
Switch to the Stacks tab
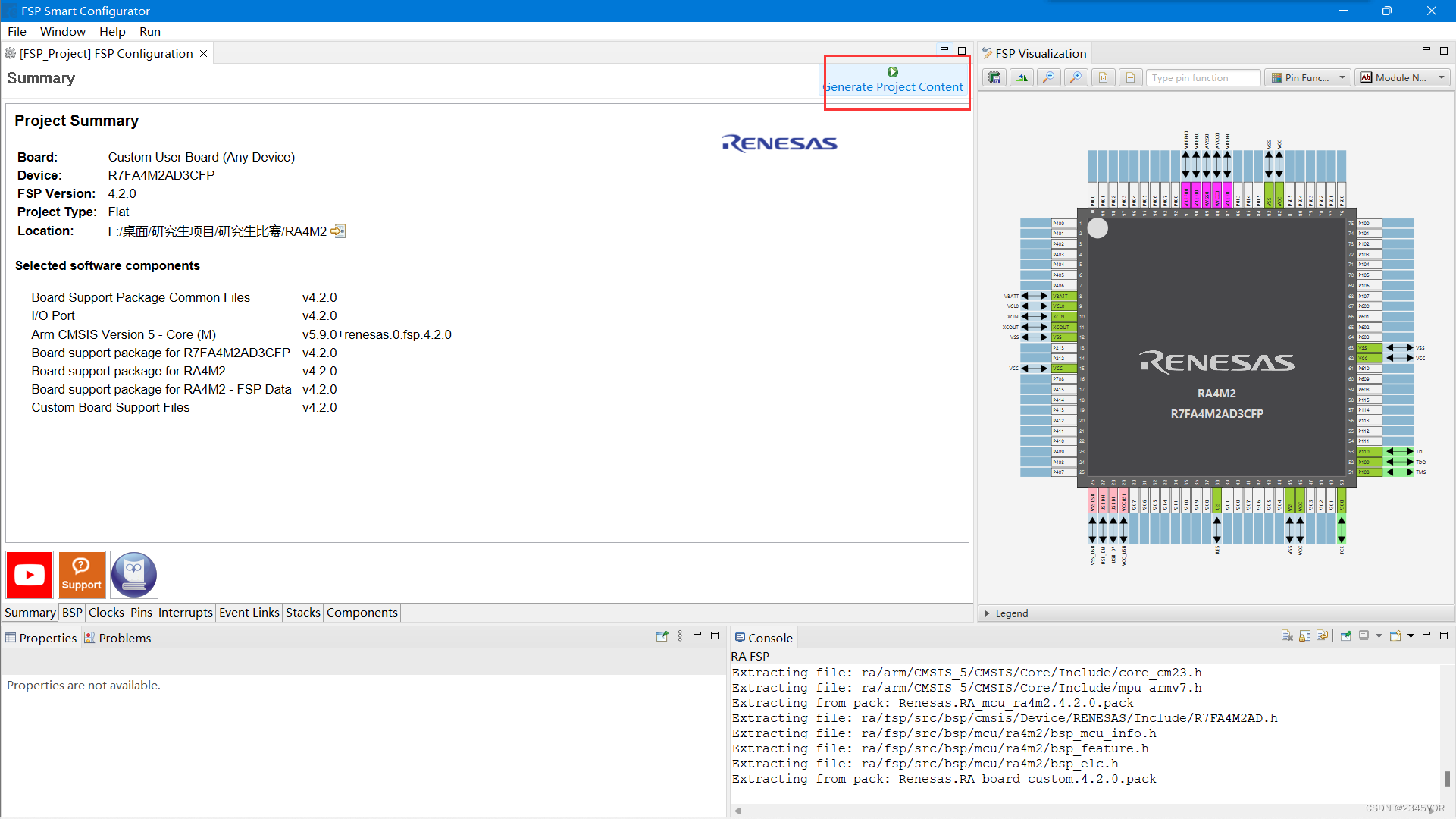[x=303, y=612]
